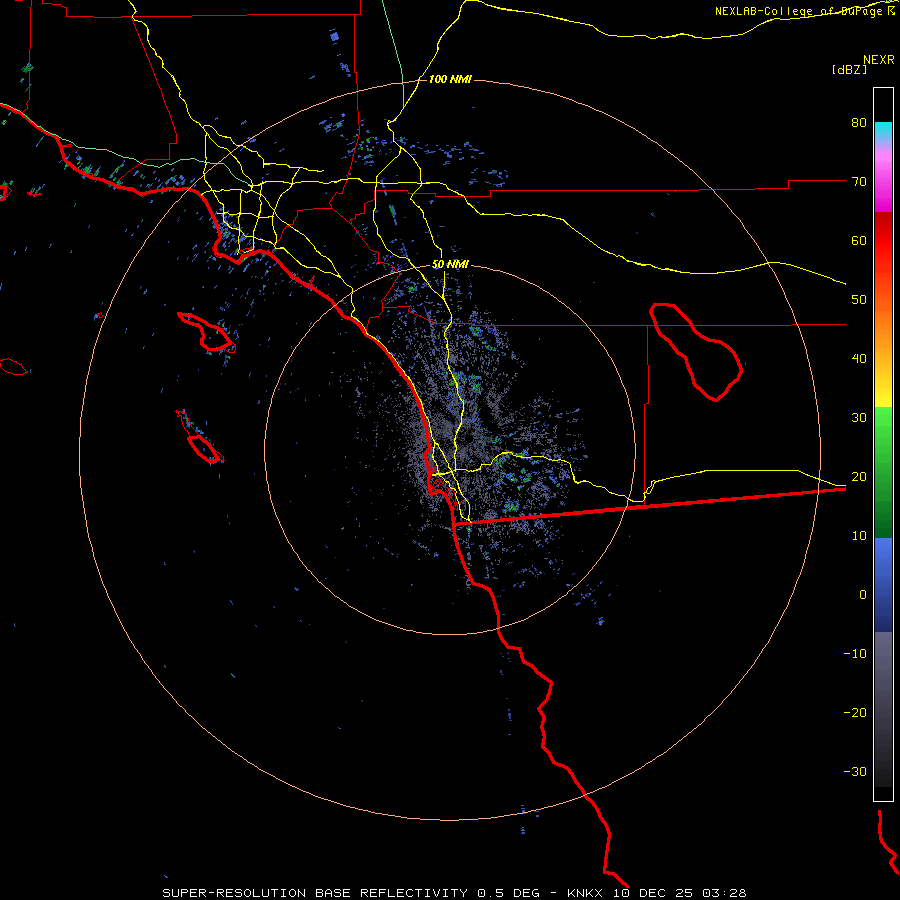
Task: Select the -10 tick label on dBZ scale
Action: 855,654
